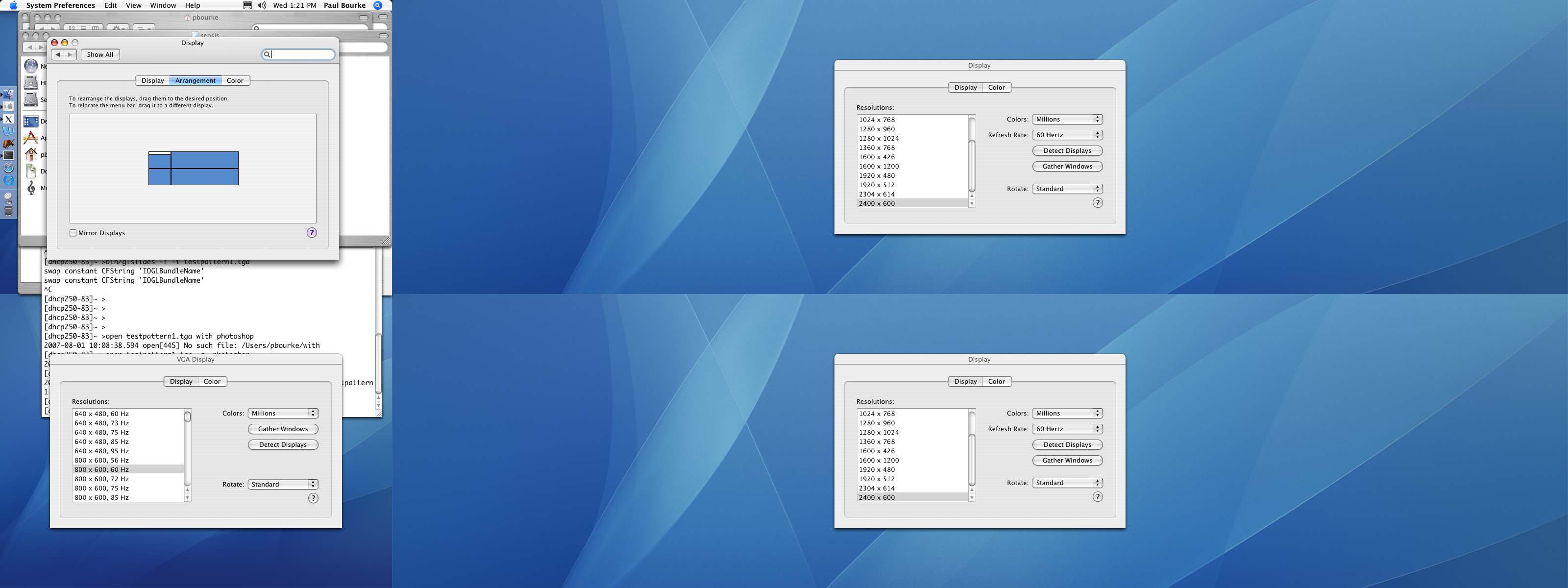Launch Finder from the Dock
This screenshot has height=588, width=1568.
pyautogui.click(x=8, y=95)
